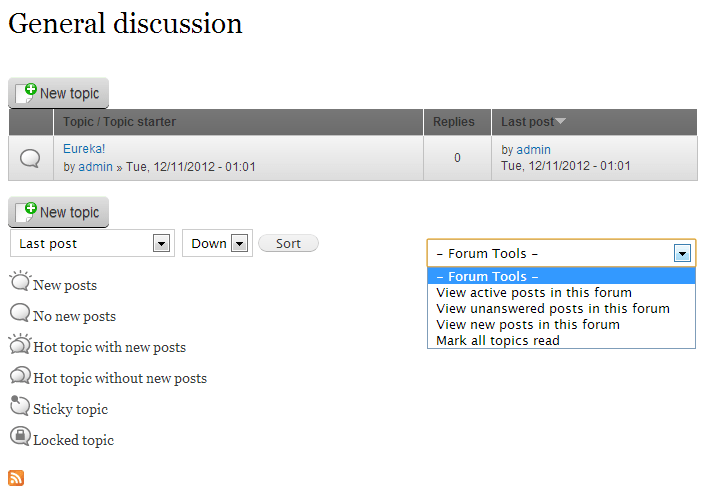The width and height of the screenshot is (708, 496).
Task: Click the Hot topic with new posts icon
Action: [x=20, y=345]
